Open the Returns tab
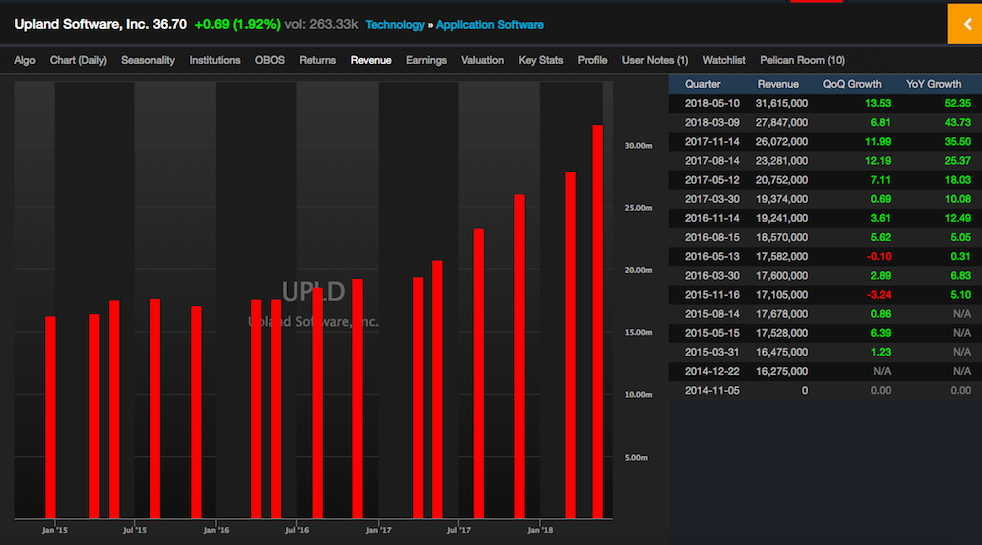The height and width of the screenshot is (545, 982). pyautogui.click(x=318, y=60)
